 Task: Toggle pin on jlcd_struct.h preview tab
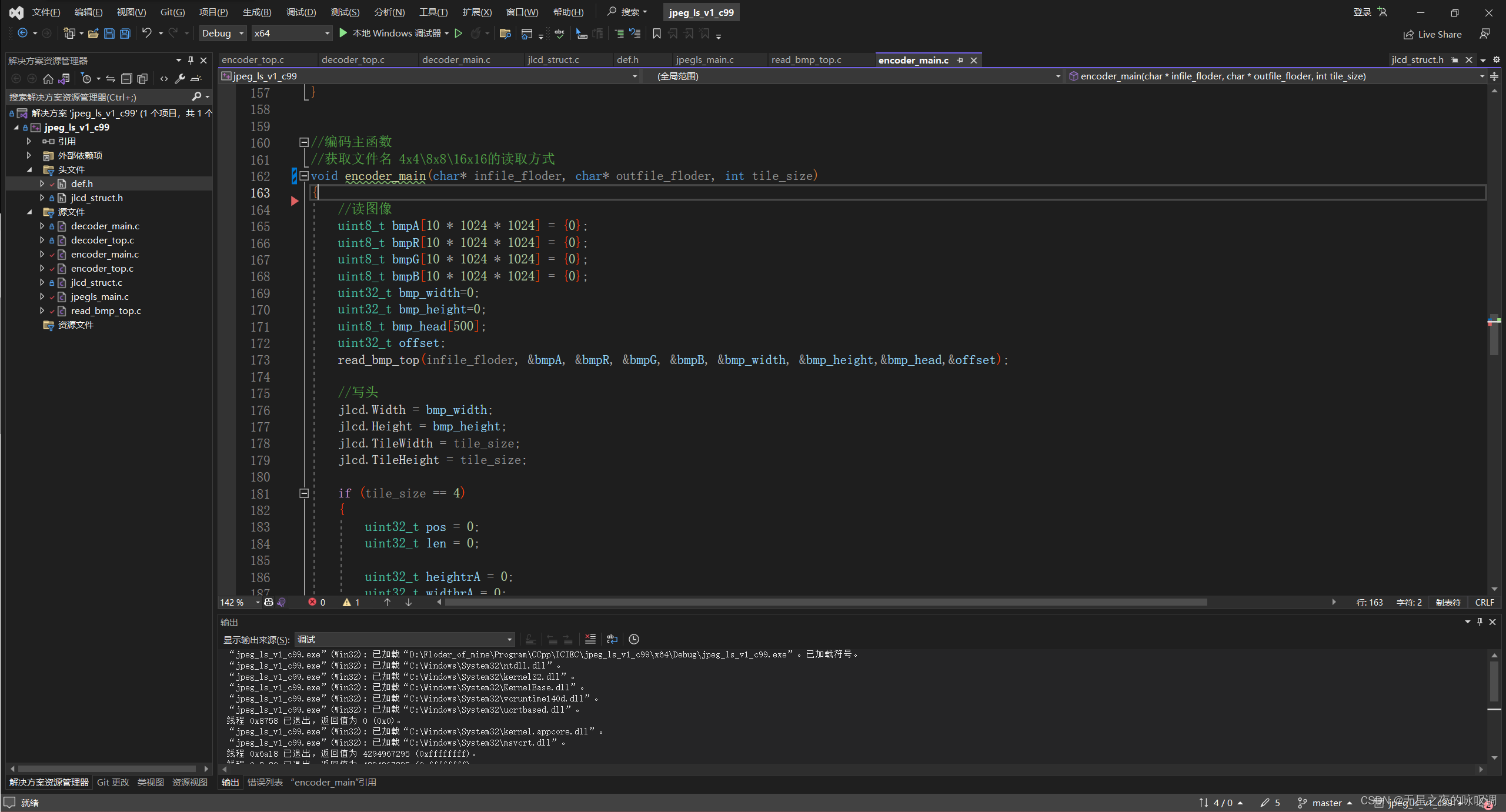coord(1455,60)
